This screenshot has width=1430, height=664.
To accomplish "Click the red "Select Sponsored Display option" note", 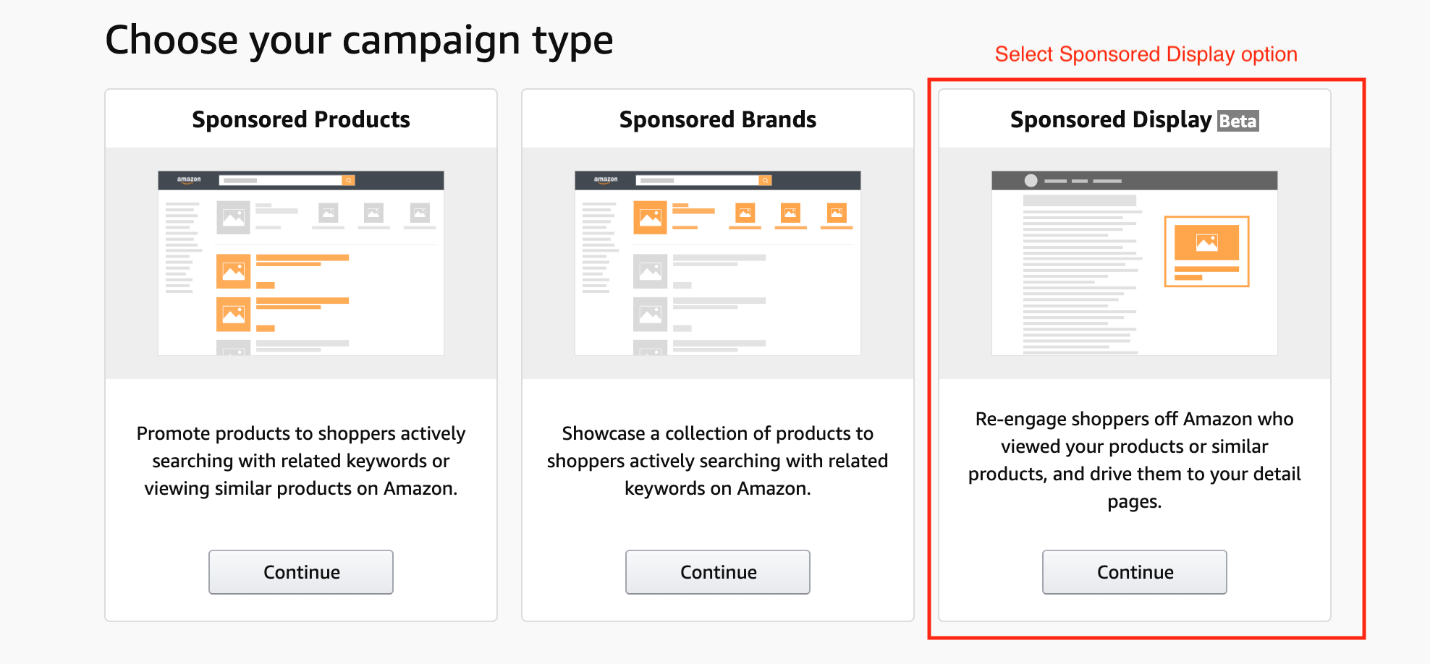I will pyautogui.click(x=1146, y=55).
